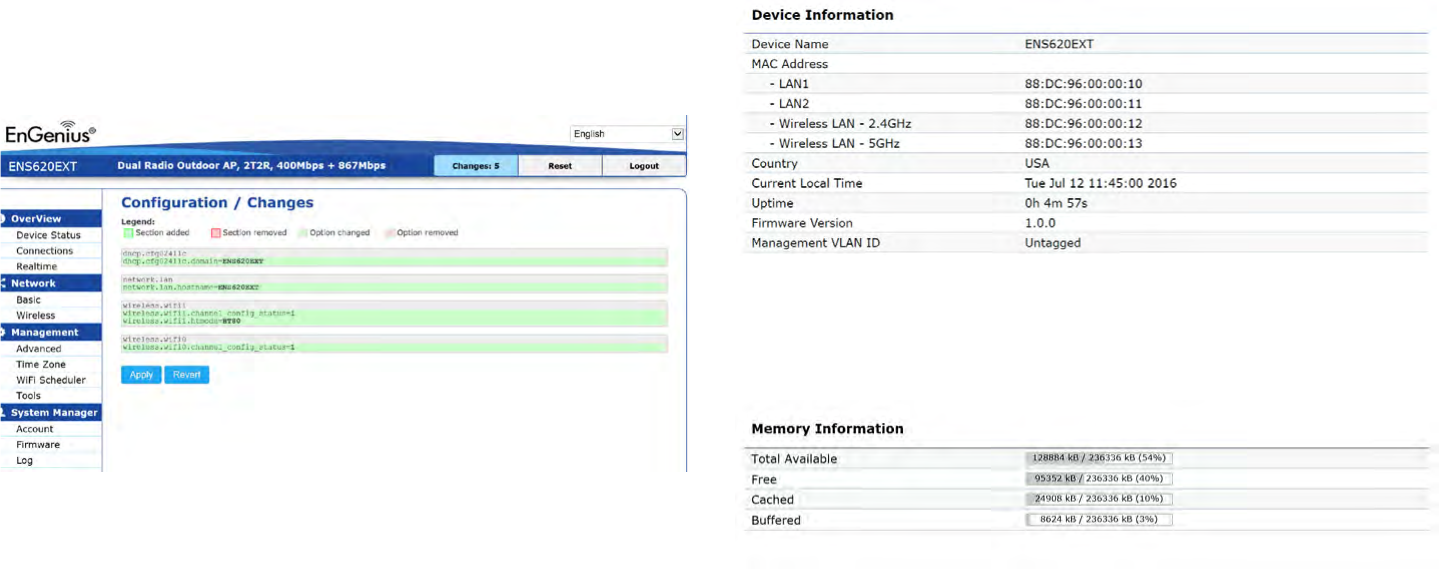This screenshot has height=569, width=1439.
Task: Open Wireless settings in the sidebar
Action: click(x=35, y=315)
